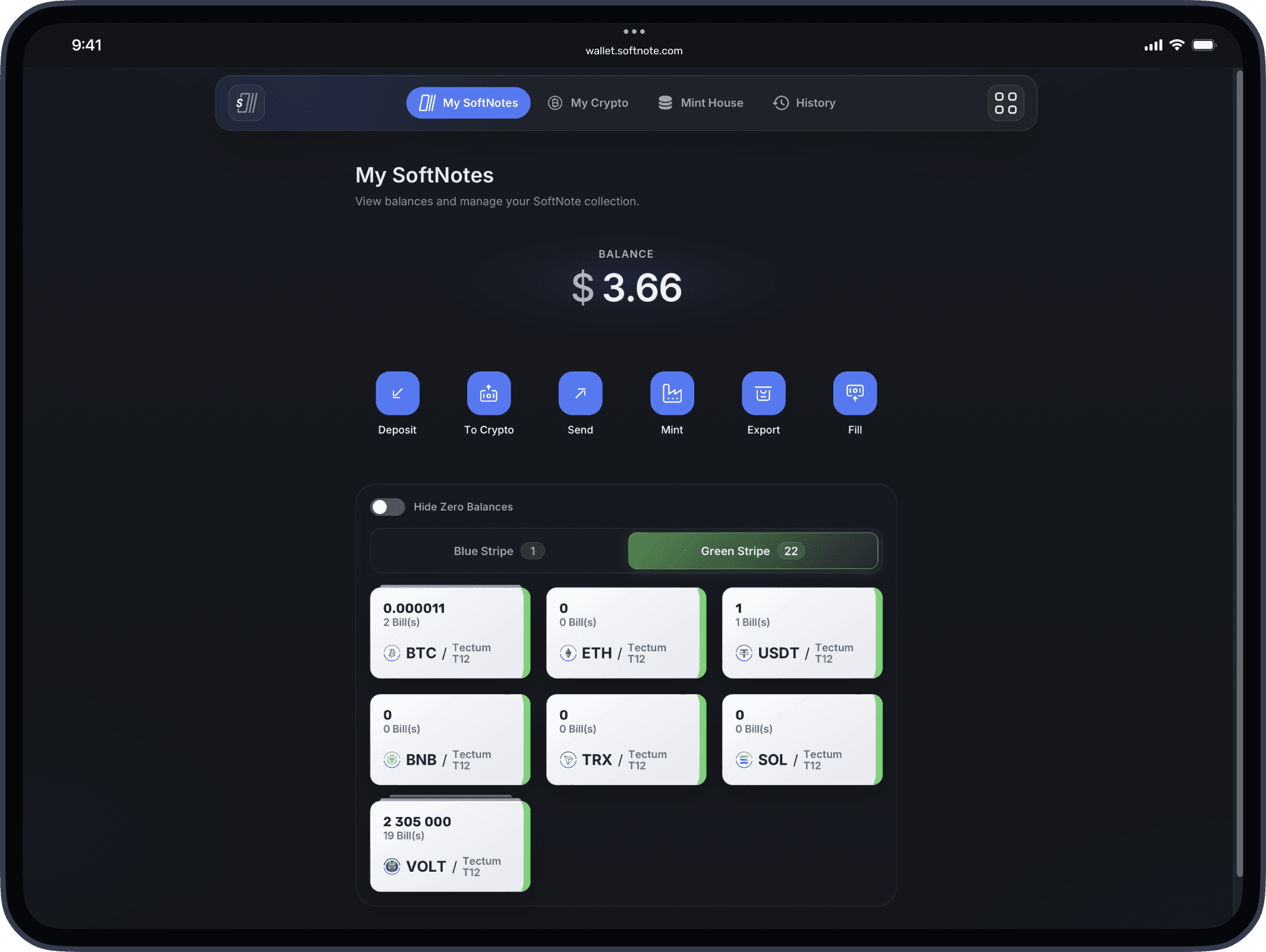
Task: Click the TRX coin icon
Action: tap(568, 759)
